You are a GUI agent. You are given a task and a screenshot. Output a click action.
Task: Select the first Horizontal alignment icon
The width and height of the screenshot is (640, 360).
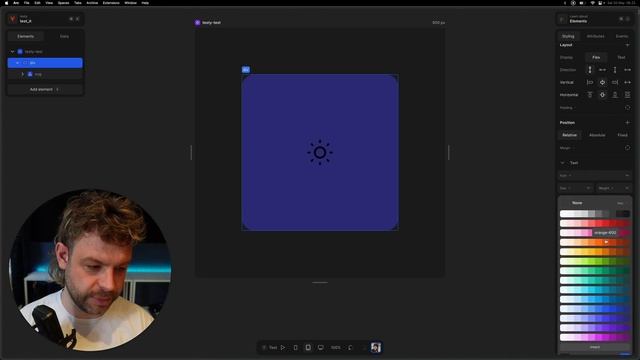[x=590, y=95]
